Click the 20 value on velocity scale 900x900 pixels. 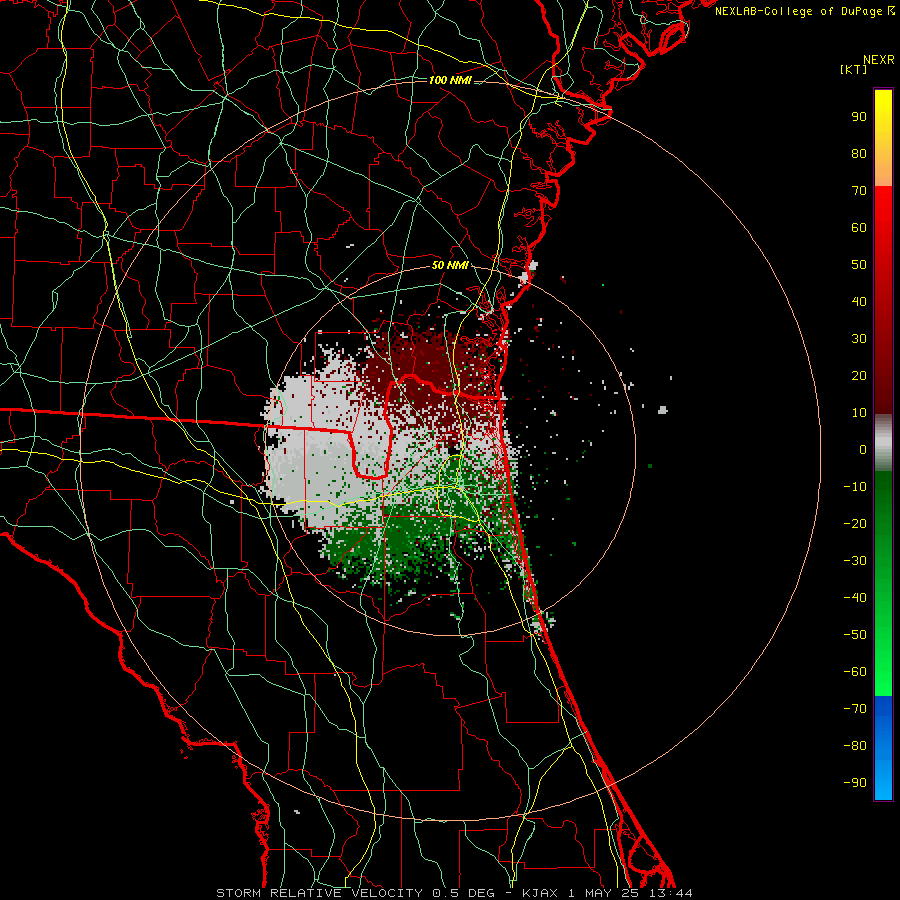(x=859, y=376)
